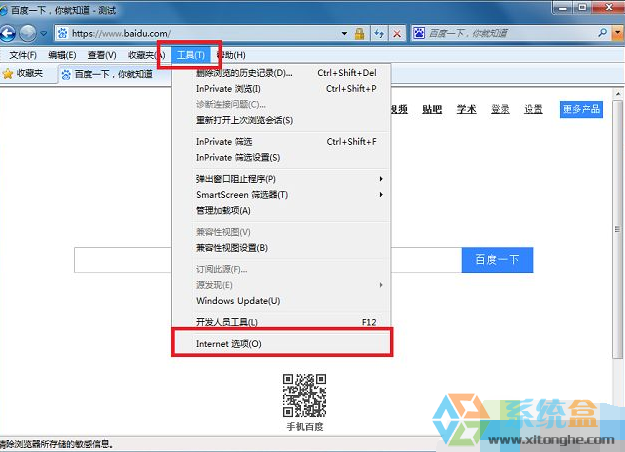Click the 百度一下 search button

497,260
